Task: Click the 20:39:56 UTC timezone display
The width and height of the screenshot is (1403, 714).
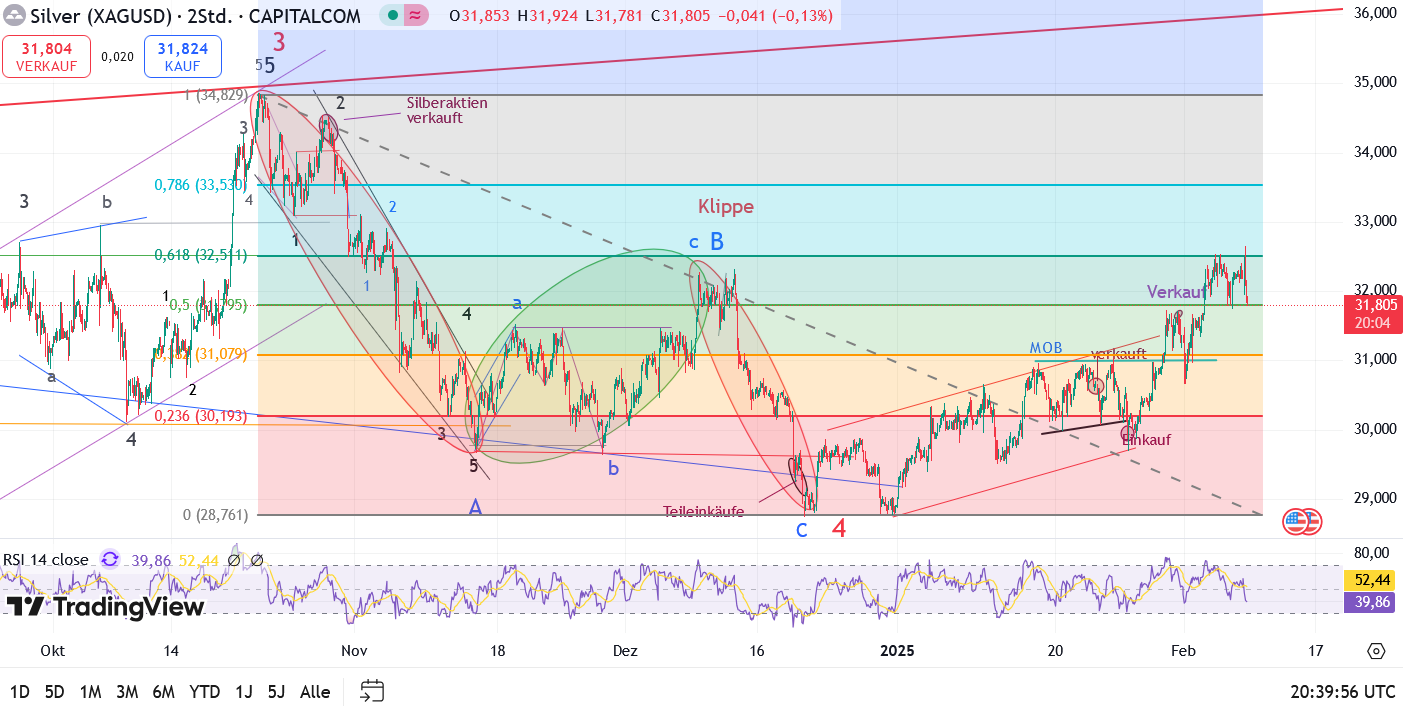Action: click(1342, 692)
